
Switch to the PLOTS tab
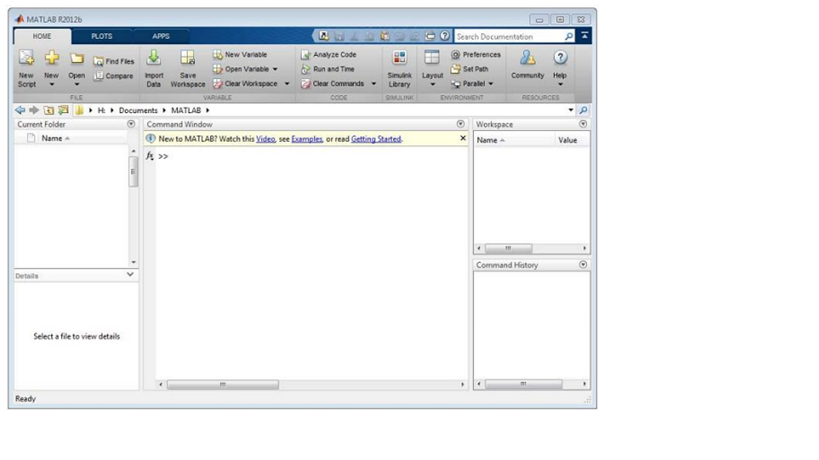(102, 36)
